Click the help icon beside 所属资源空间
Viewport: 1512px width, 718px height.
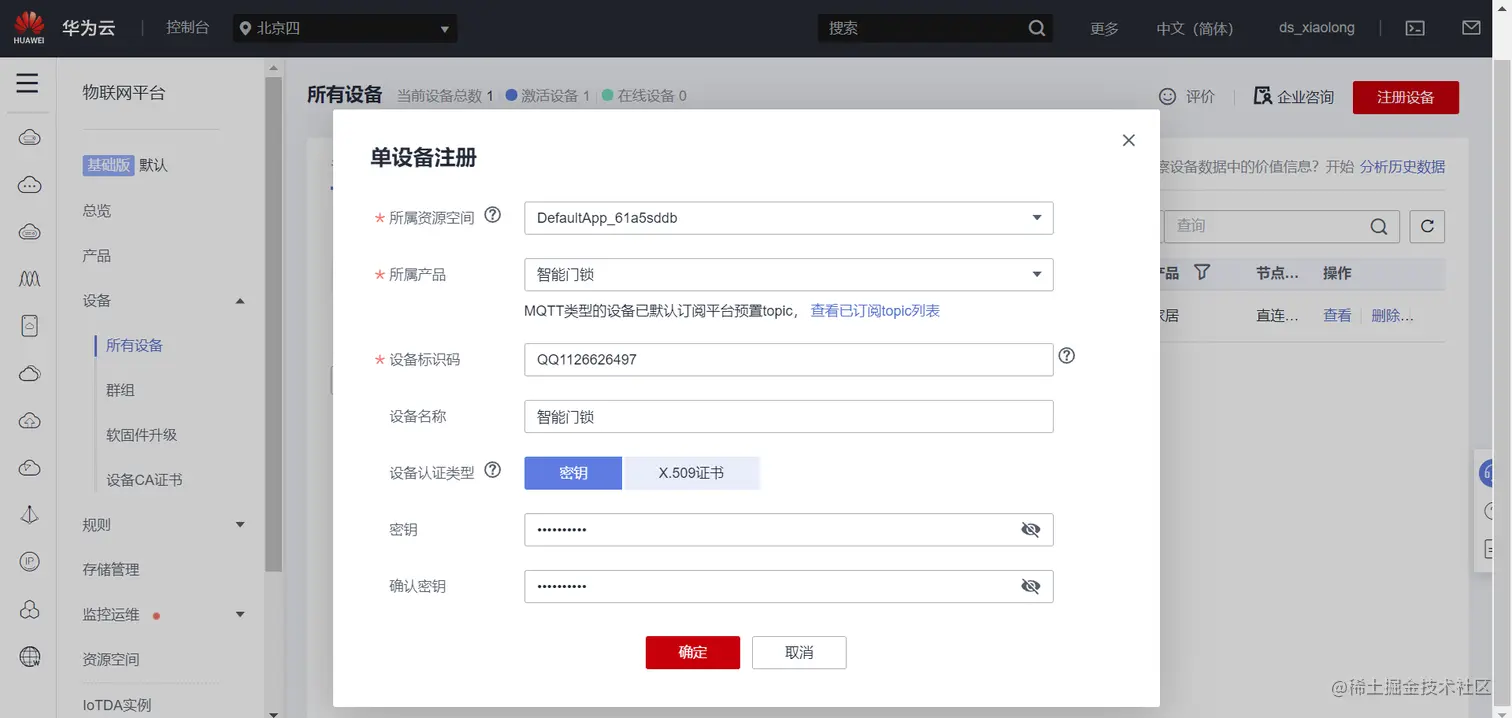[x=492, y=215]
